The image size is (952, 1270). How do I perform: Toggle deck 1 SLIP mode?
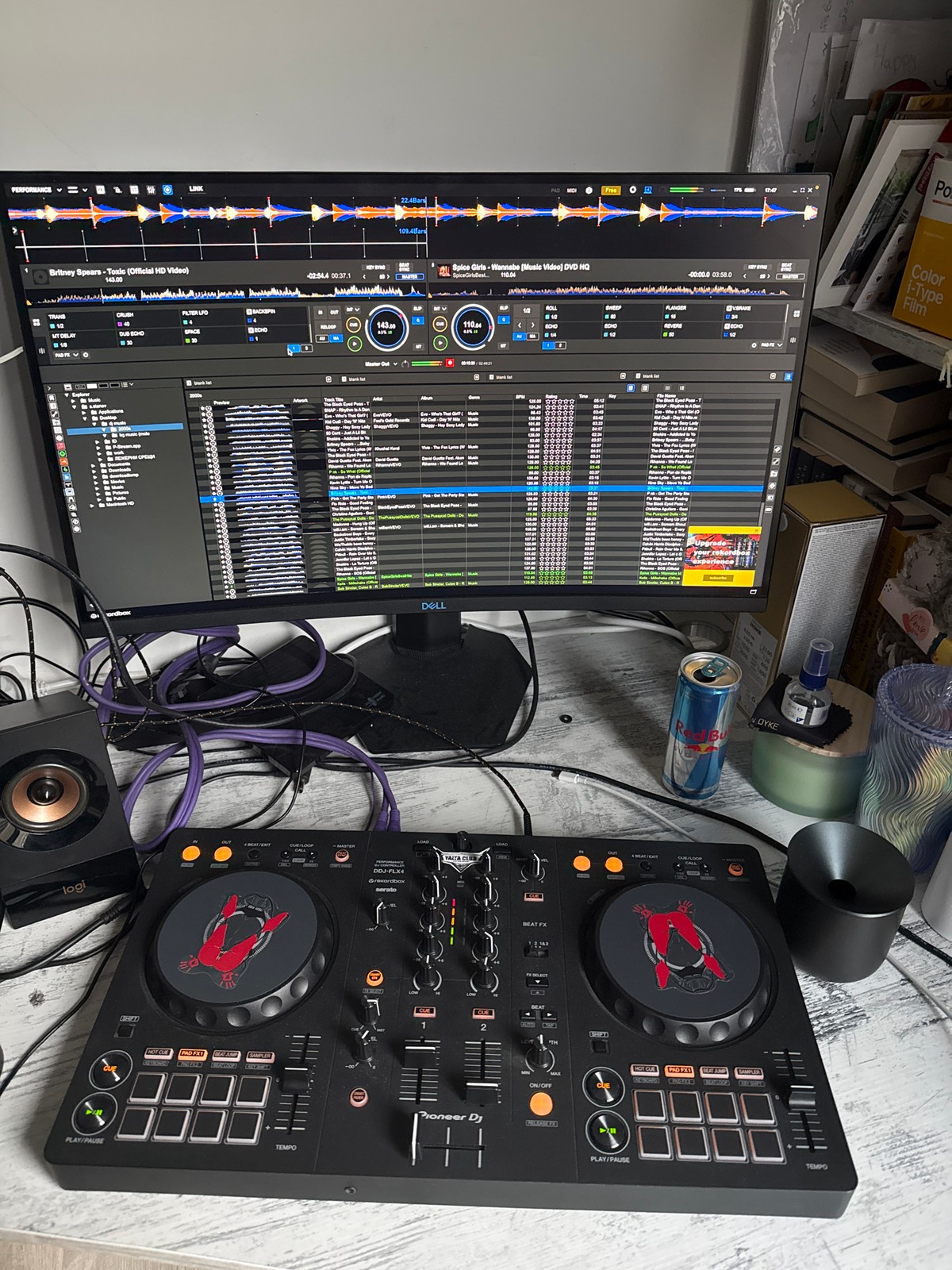[x=418, y=309]
